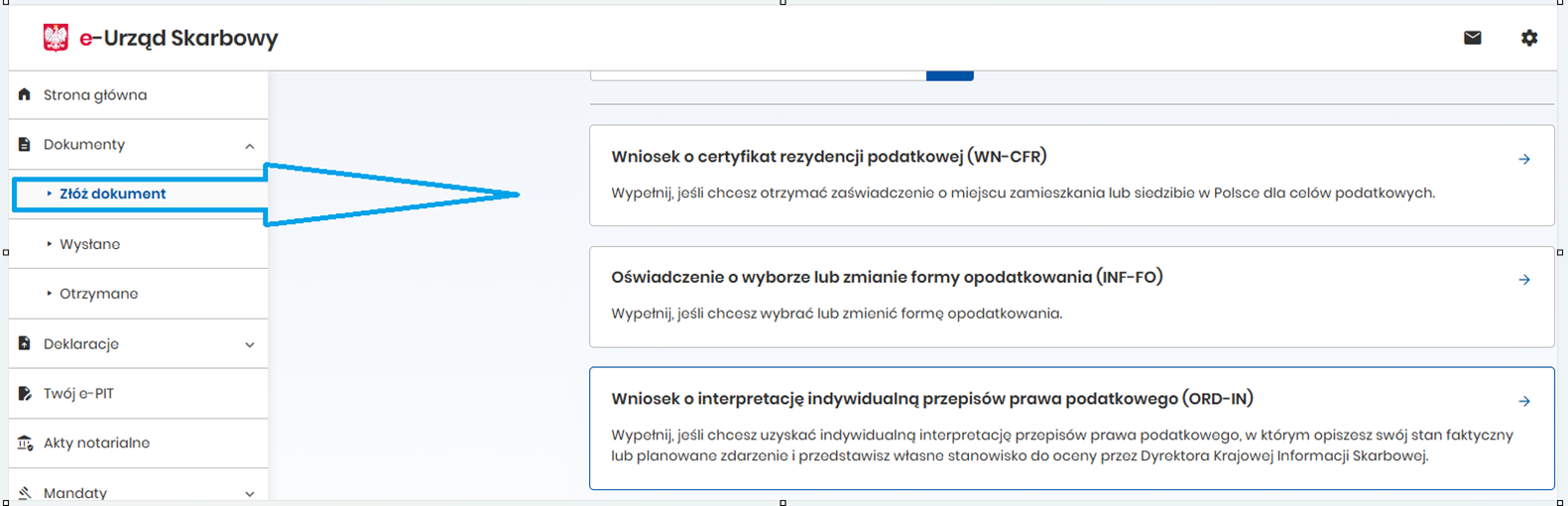Image resolution: width=1568 pixels, height=506 pixels.
Task: Click text 'Wypełnij, jeśli chcesz wybrać lub zmienić formę opodatkowania.'
Action: (836, 314)
